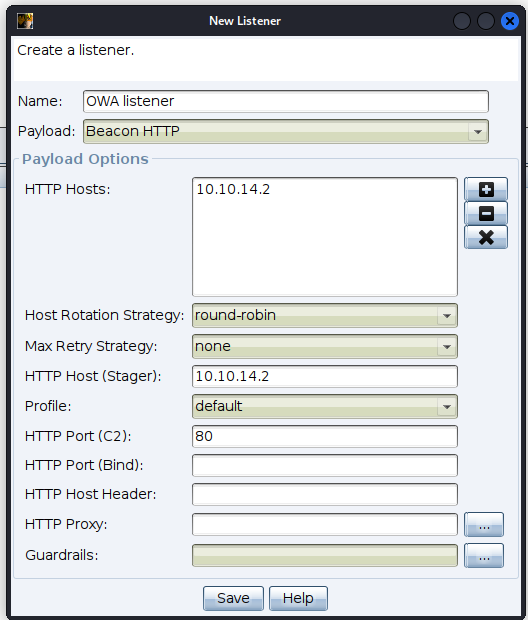528x620 pixels.
Task: Click the 'Max Retry Strategy:' label
Action: tap(91, 346)
